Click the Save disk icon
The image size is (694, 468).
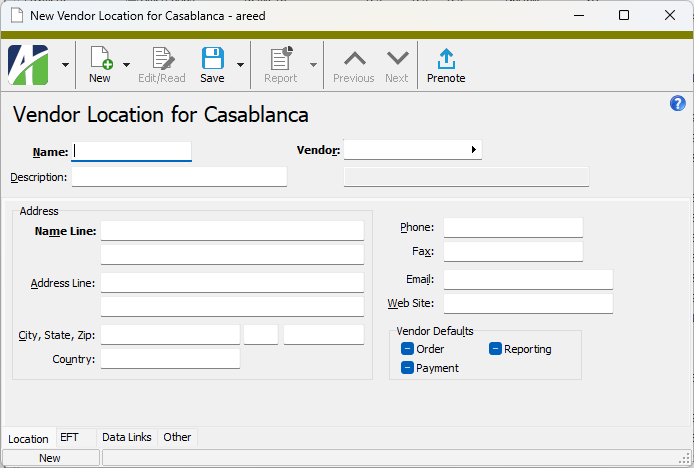212,59
